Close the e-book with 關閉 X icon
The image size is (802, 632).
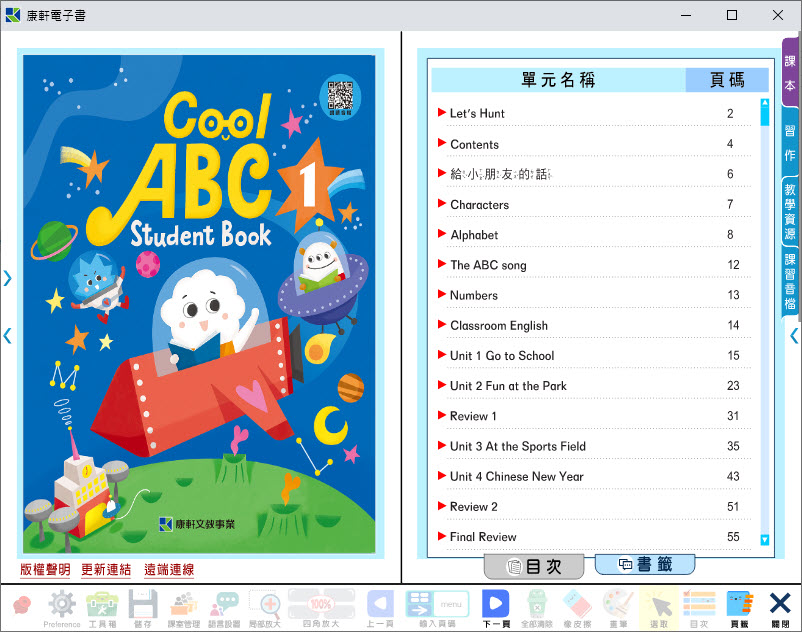click(x=780, y=606)
